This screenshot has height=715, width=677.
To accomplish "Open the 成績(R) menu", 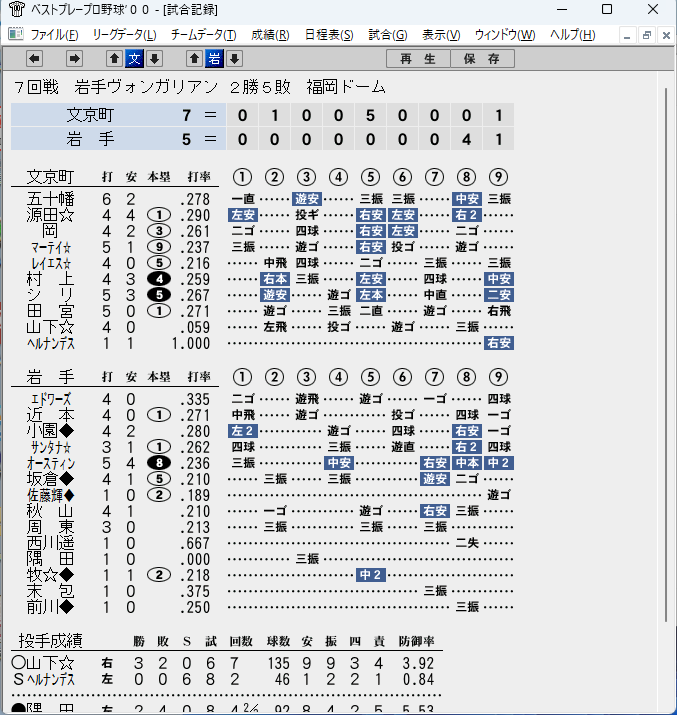I will [270, 35].
